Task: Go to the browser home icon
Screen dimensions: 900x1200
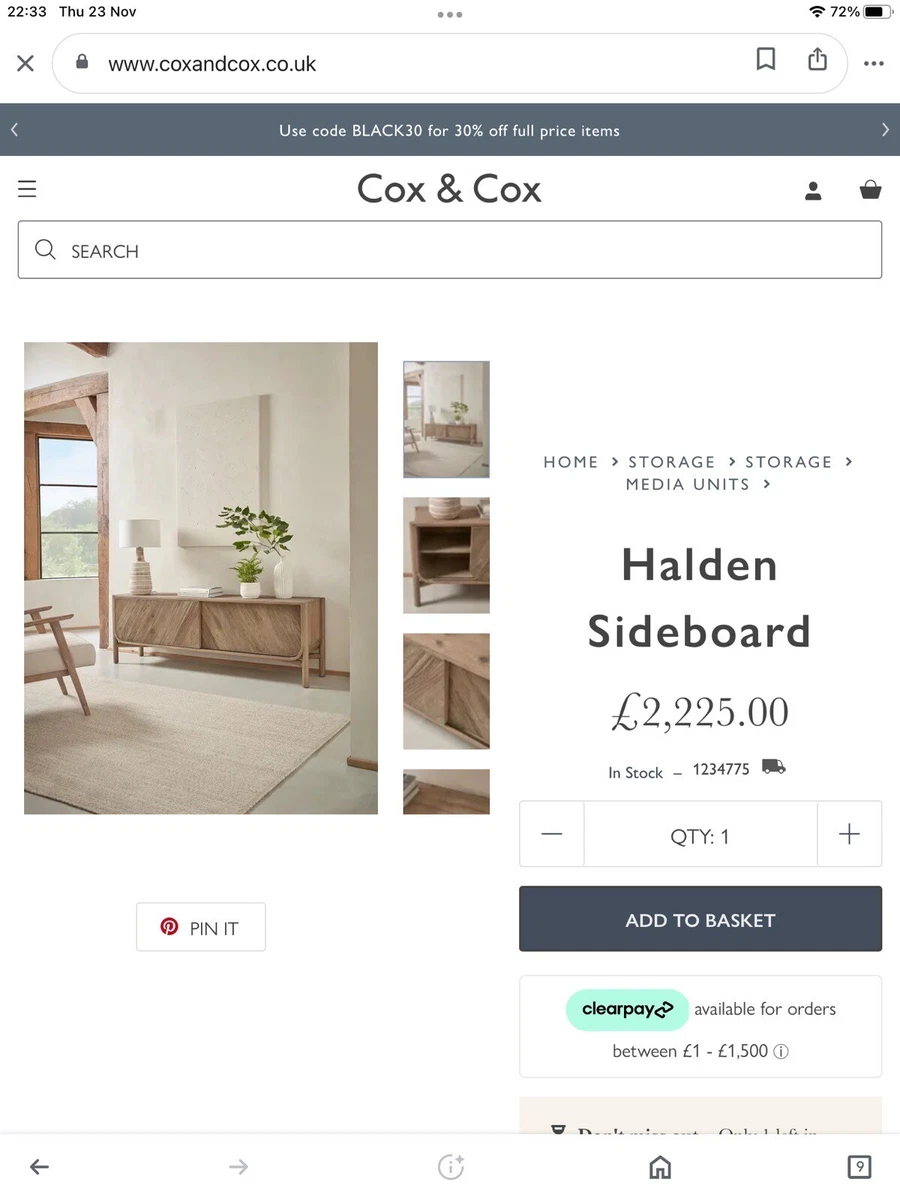Action: click(660, 1166)
